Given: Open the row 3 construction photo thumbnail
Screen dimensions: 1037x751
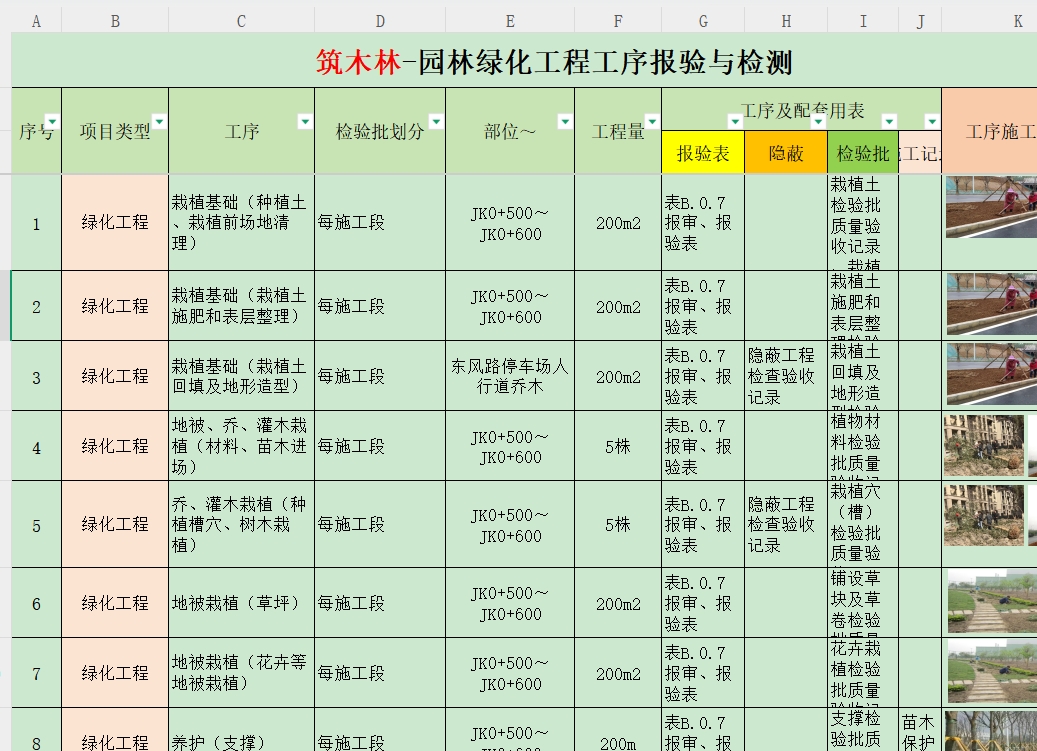Looking at the screenshot, I should (x=991, y=374).
